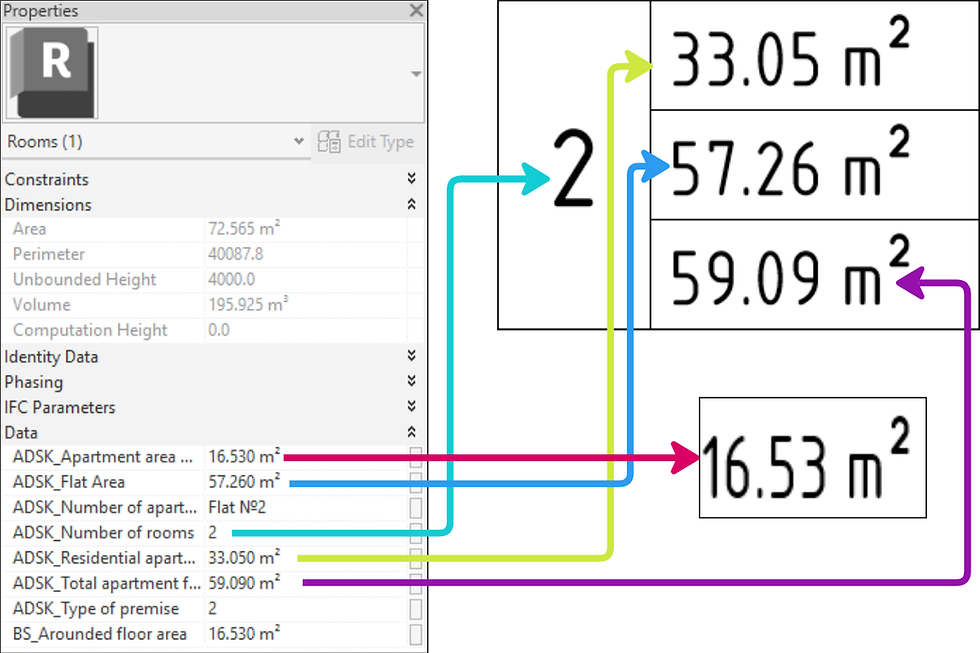This screenshot has height=653, width=980.
Task: Edit ADSK_Type of premise value
Action: [x=306, y=609]
